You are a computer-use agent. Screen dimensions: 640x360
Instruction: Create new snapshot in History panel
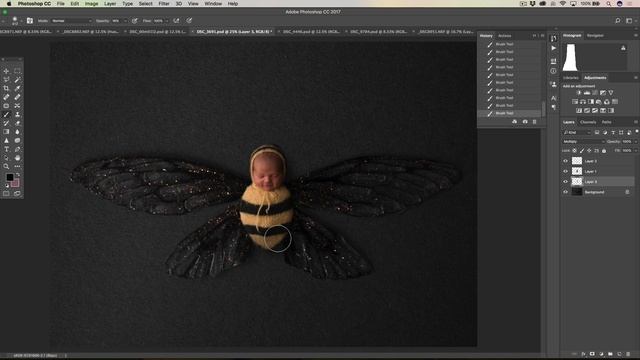coord(525,122)
